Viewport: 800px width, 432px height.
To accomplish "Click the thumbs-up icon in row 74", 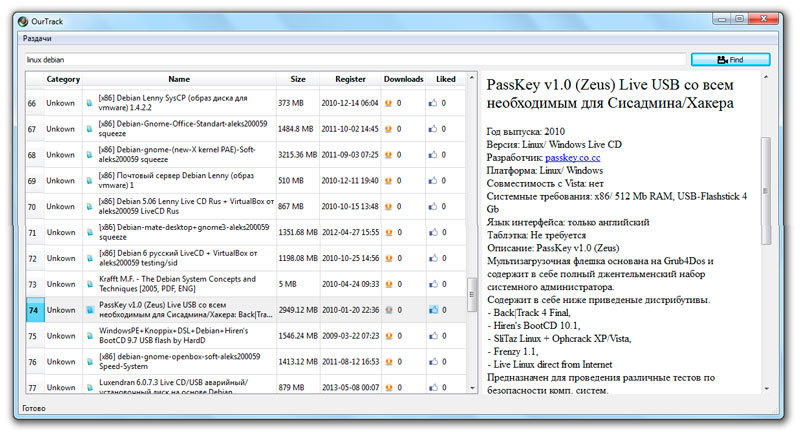I will click(x=433, y=310).
